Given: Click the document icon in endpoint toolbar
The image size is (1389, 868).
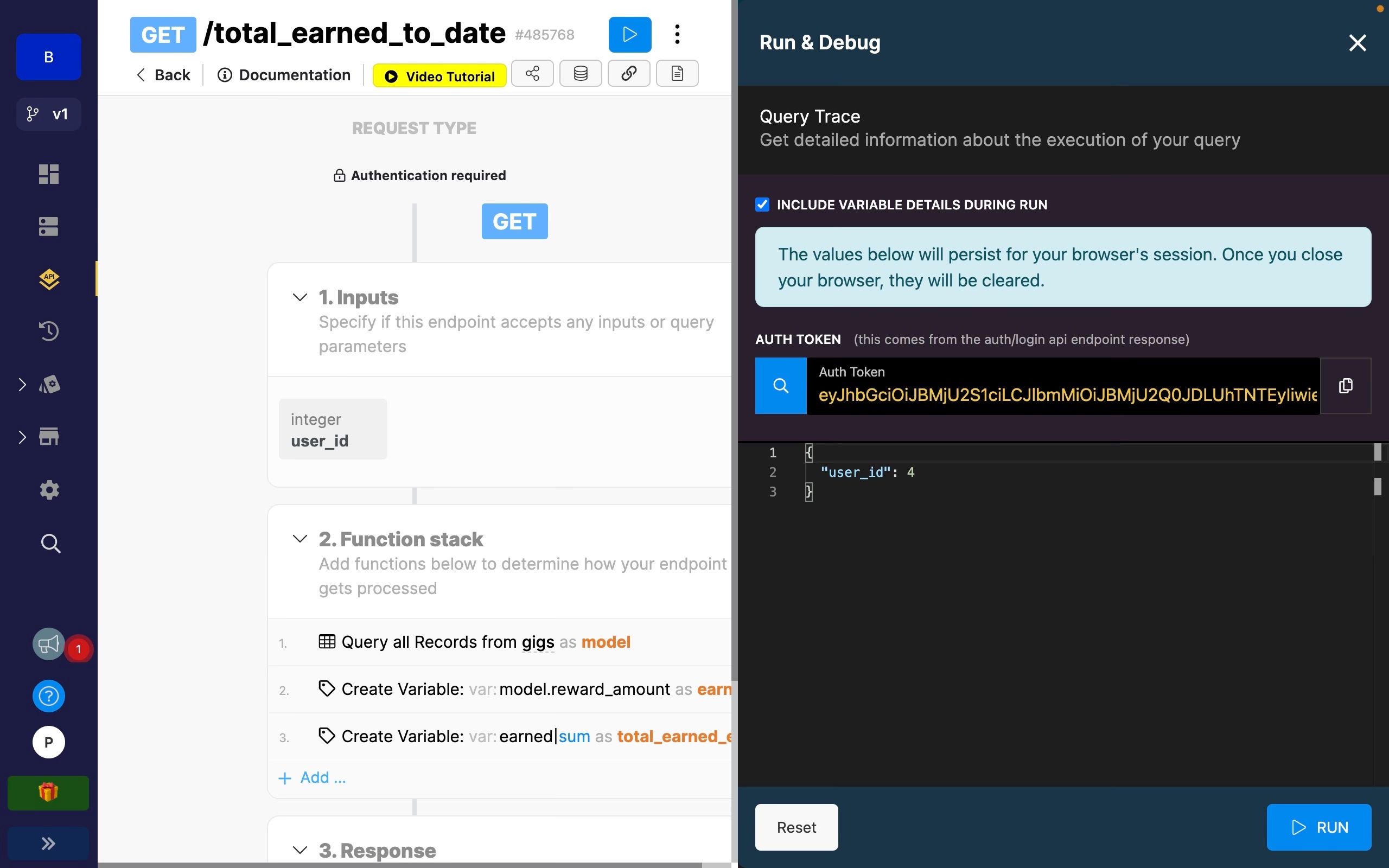Looking at the screenshot, I should [677, 73].
